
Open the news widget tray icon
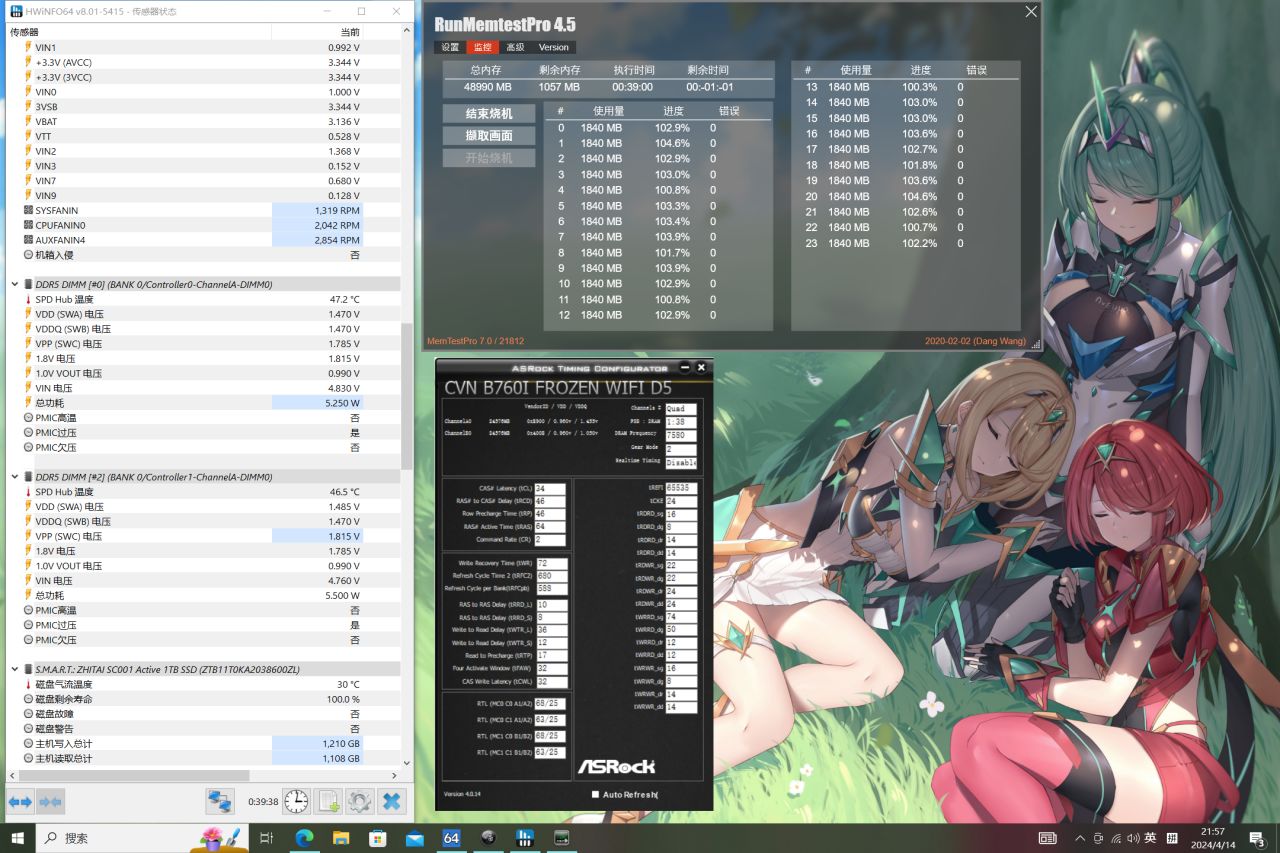pos(1047,838)
